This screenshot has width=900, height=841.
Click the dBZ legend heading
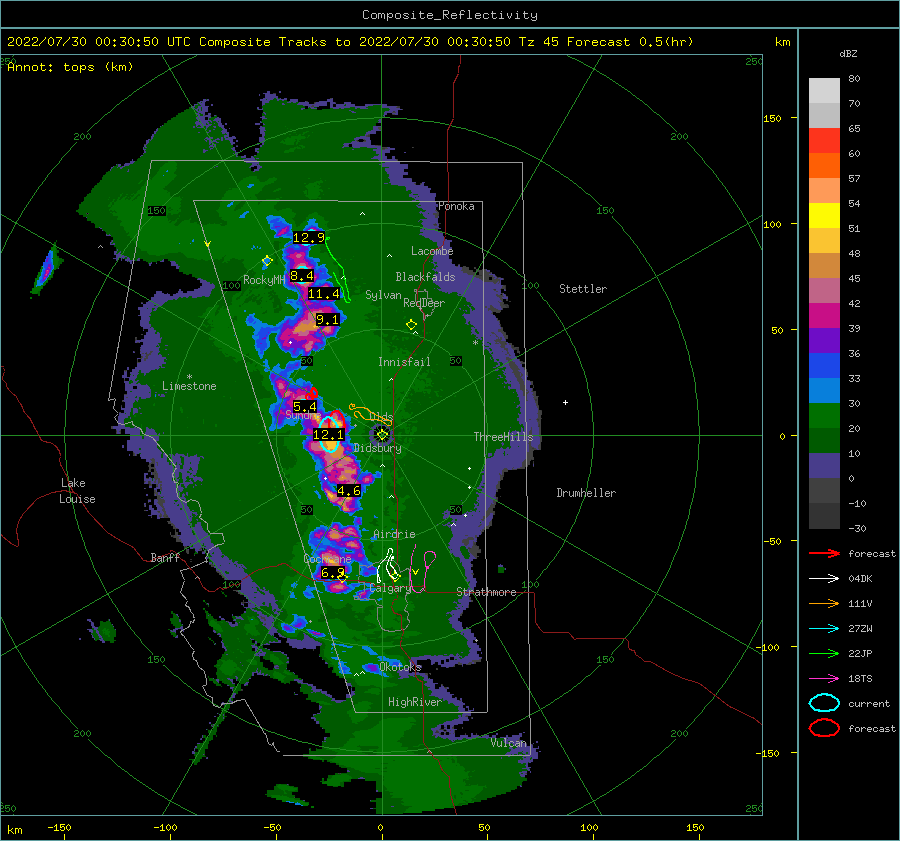848,54
